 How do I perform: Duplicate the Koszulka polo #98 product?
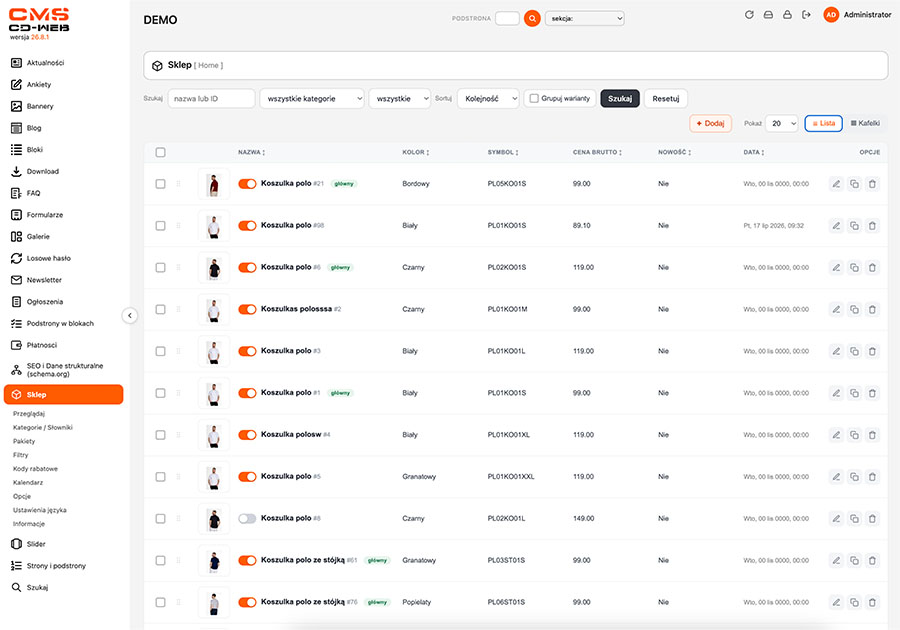point(854,226)
